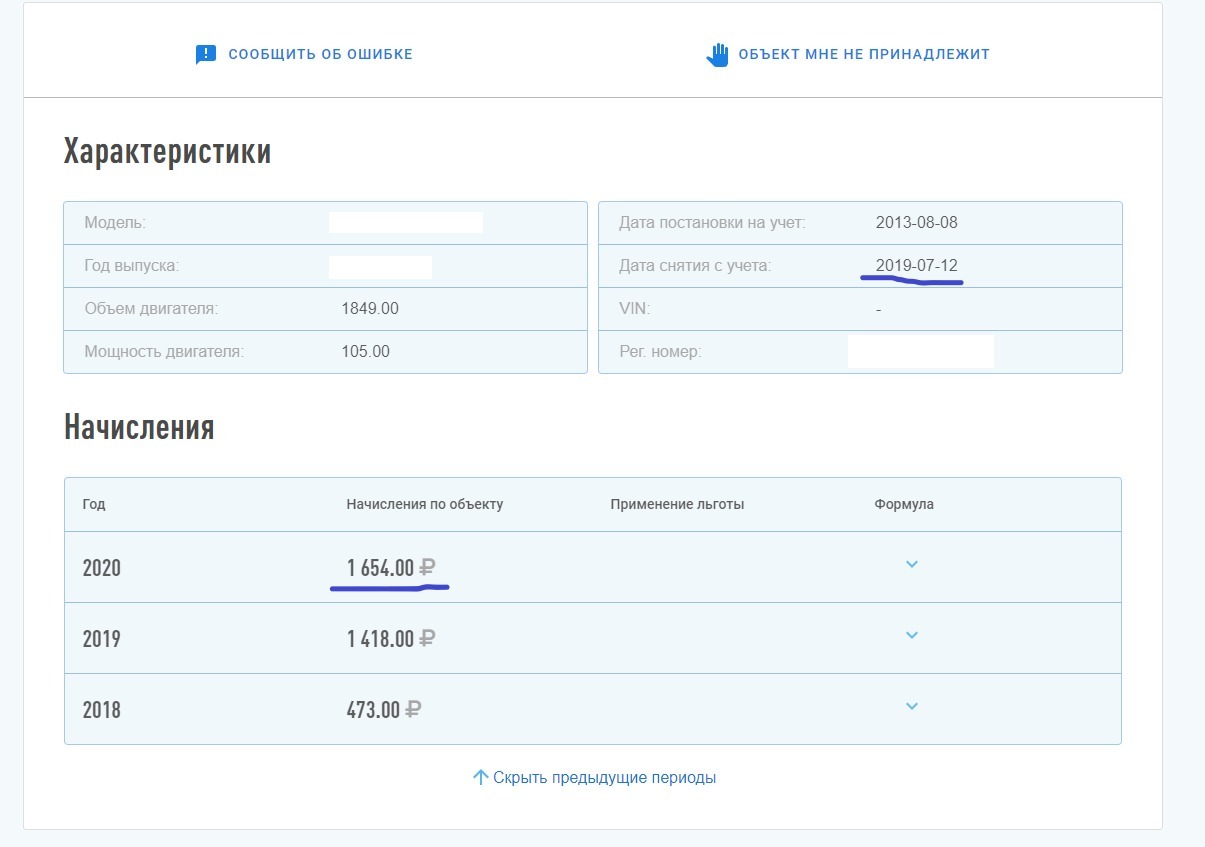Click the exclamation speech-bubble report icon
The height and width of the screenshot is (847, 1205).
(x=206, y=54)
